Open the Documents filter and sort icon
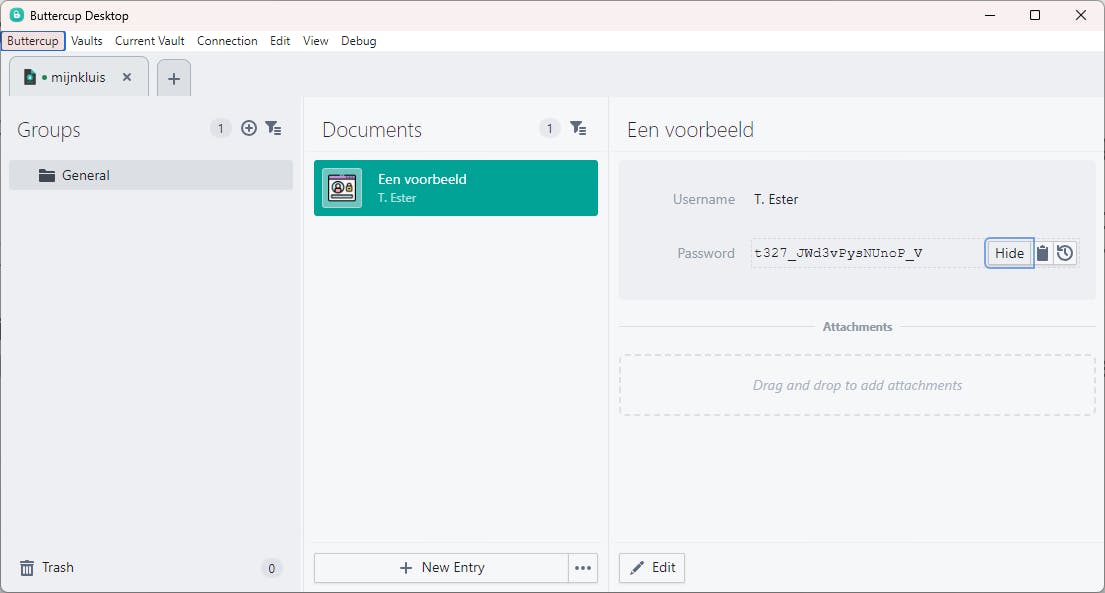The width and height of the screenshot is (1105, 593). click(578, 128)
